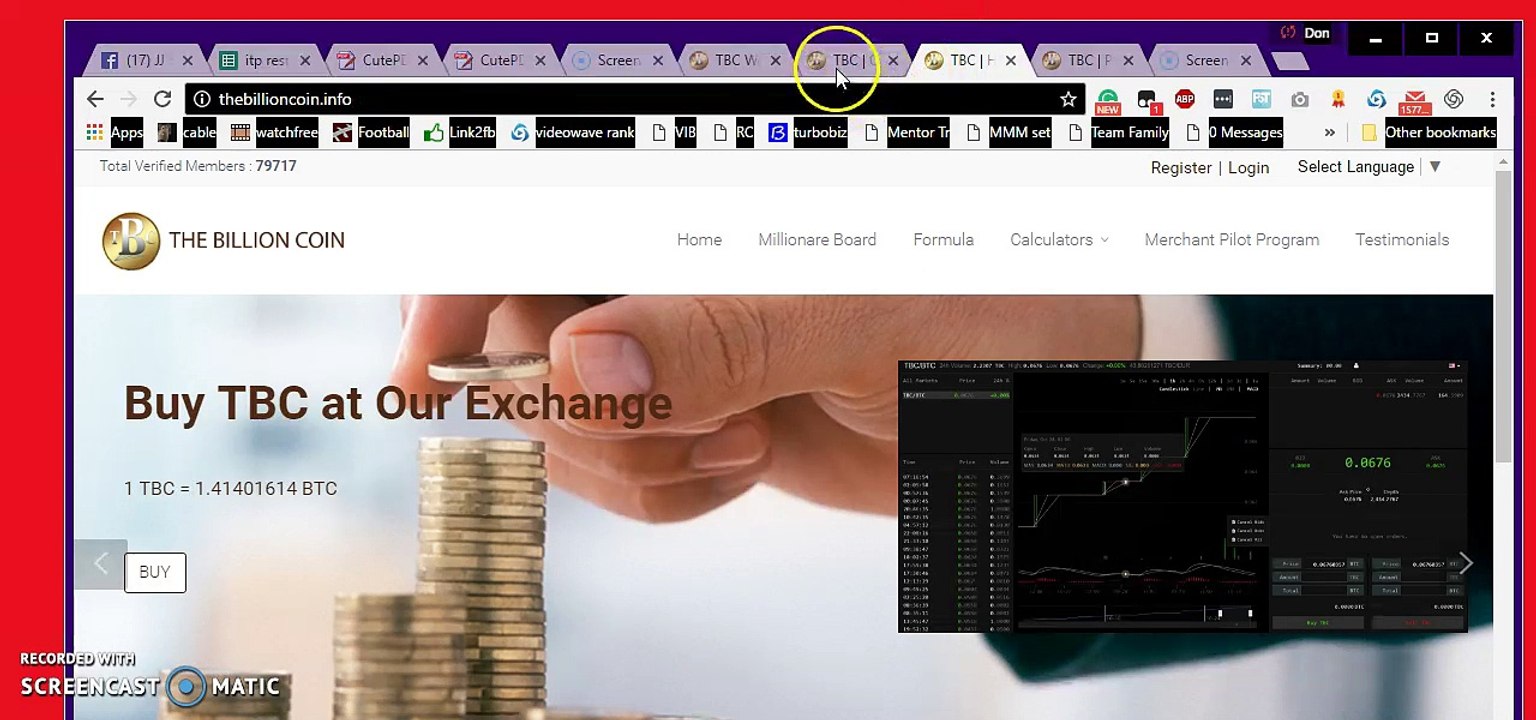This screenshot has width=1536, height=720.
Task: View the Testimonials page
Action: pyautogui.click(x=1402, y=240)
